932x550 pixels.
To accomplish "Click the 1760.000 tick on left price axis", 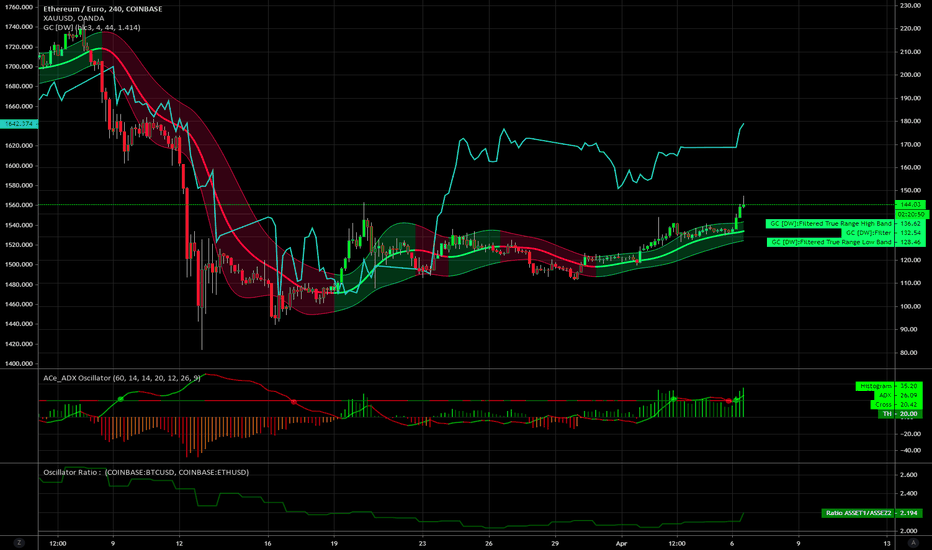I will [x=18, y=7].
